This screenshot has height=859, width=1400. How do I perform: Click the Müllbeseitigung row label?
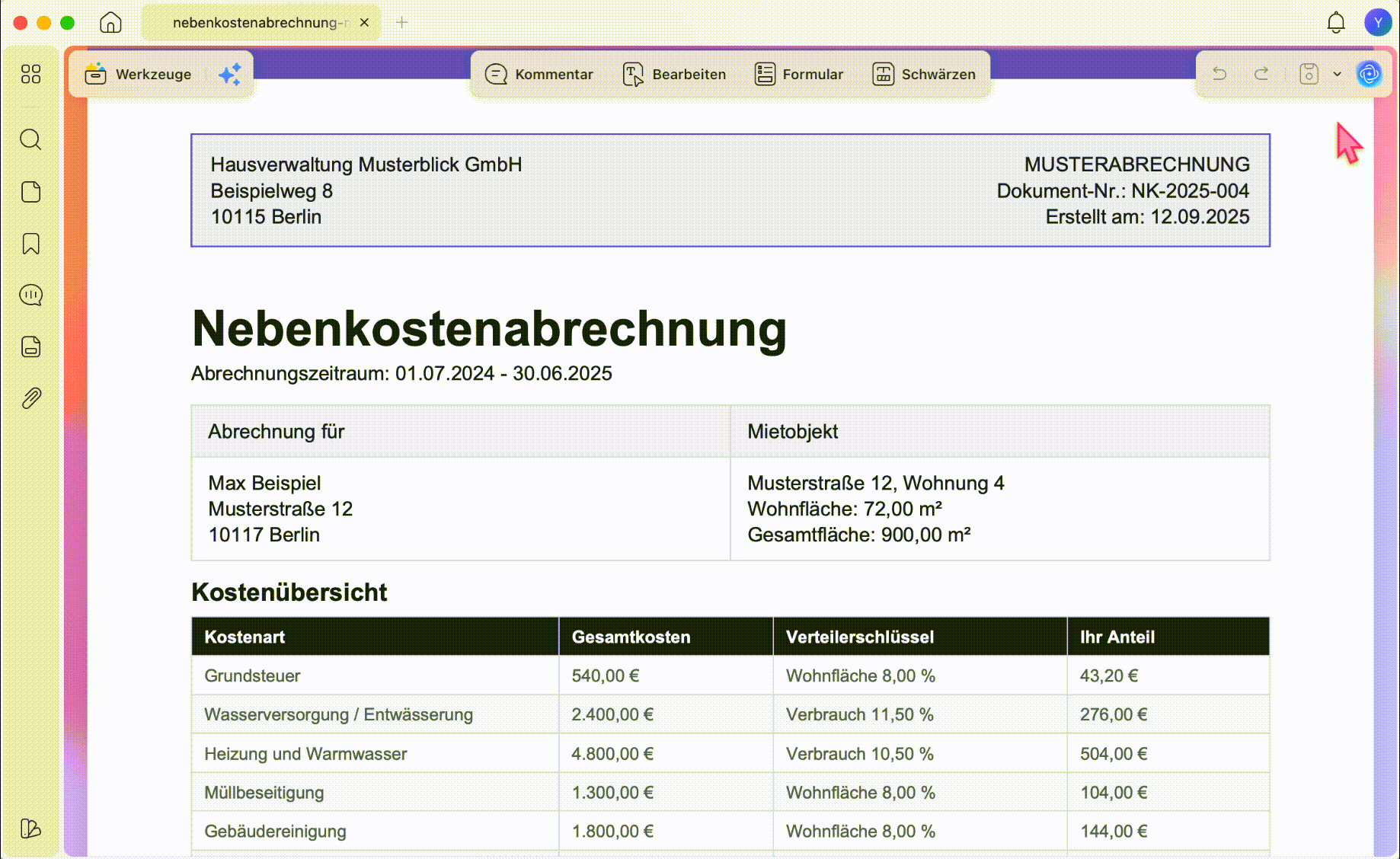coord(264,793)
